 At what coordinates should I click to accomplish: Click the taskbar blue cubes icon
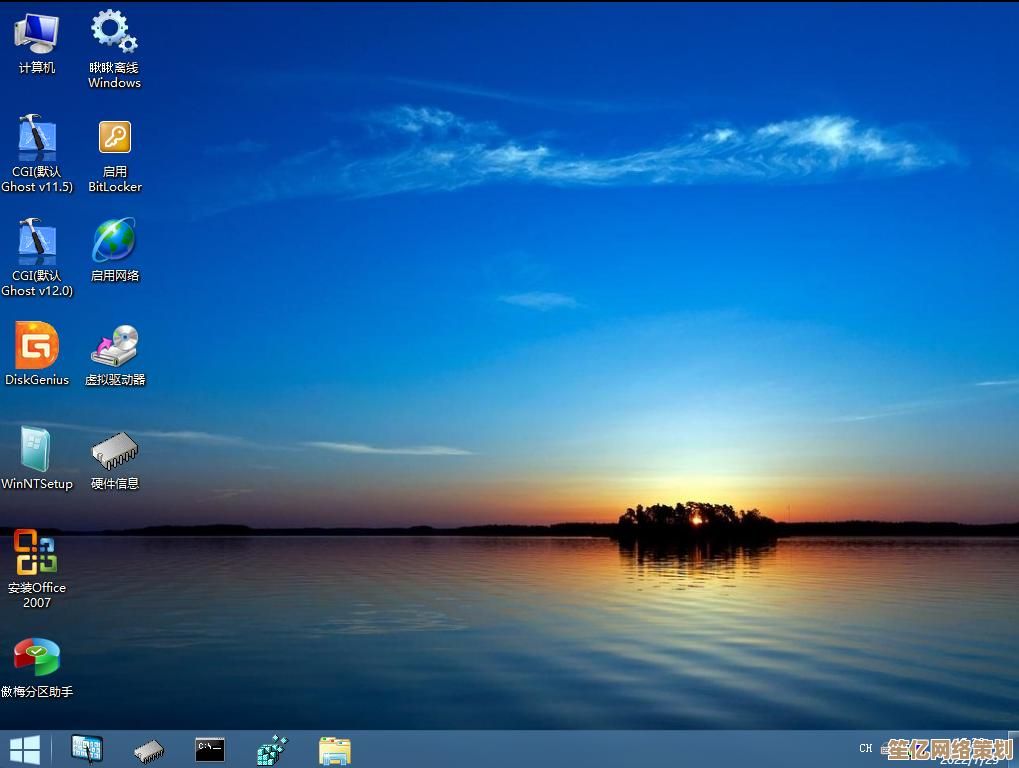272,749
